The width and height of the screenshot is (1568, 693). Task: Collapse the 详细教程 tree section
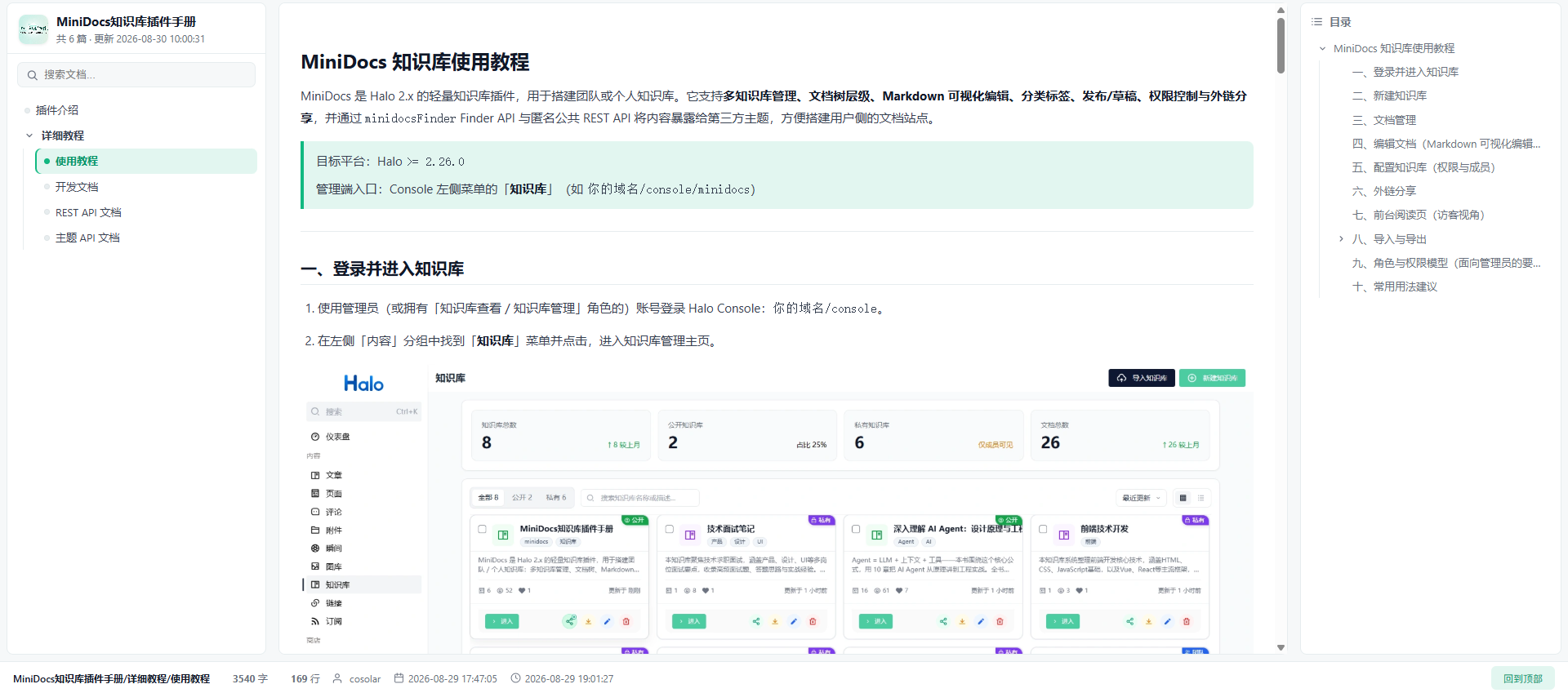click(x=29, y=135)
